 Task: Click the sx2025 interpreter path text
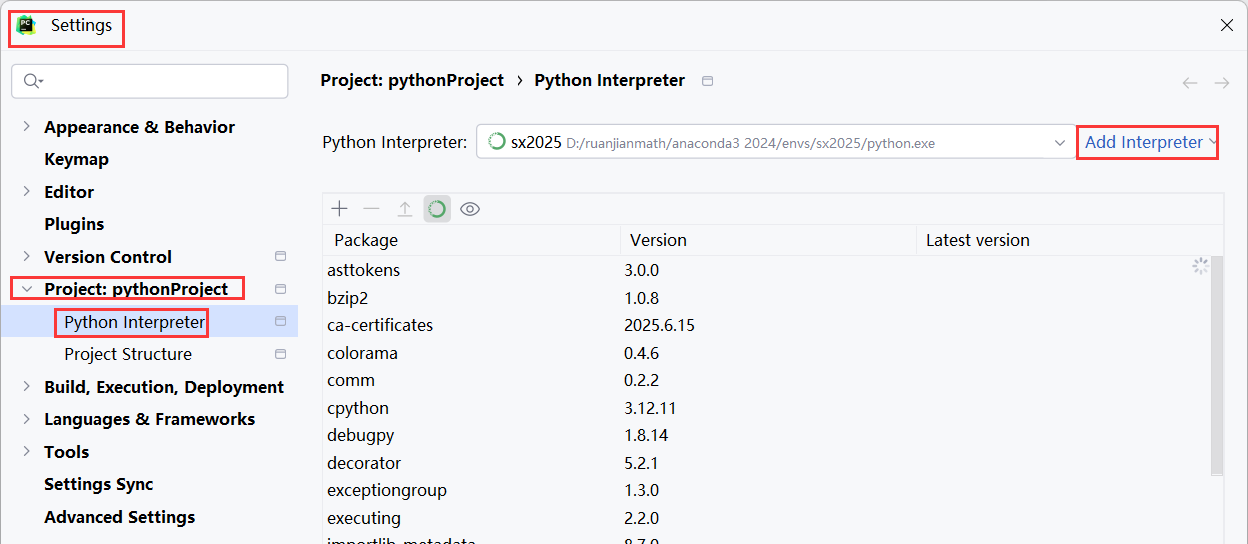click(750, 143)
